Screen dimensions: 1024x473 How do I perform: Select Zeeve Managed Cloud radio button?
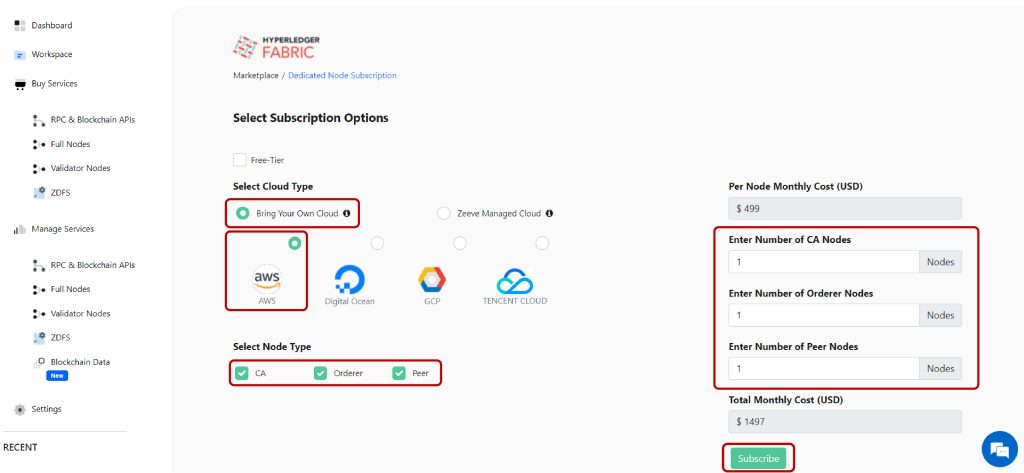[x=443, y=214]
